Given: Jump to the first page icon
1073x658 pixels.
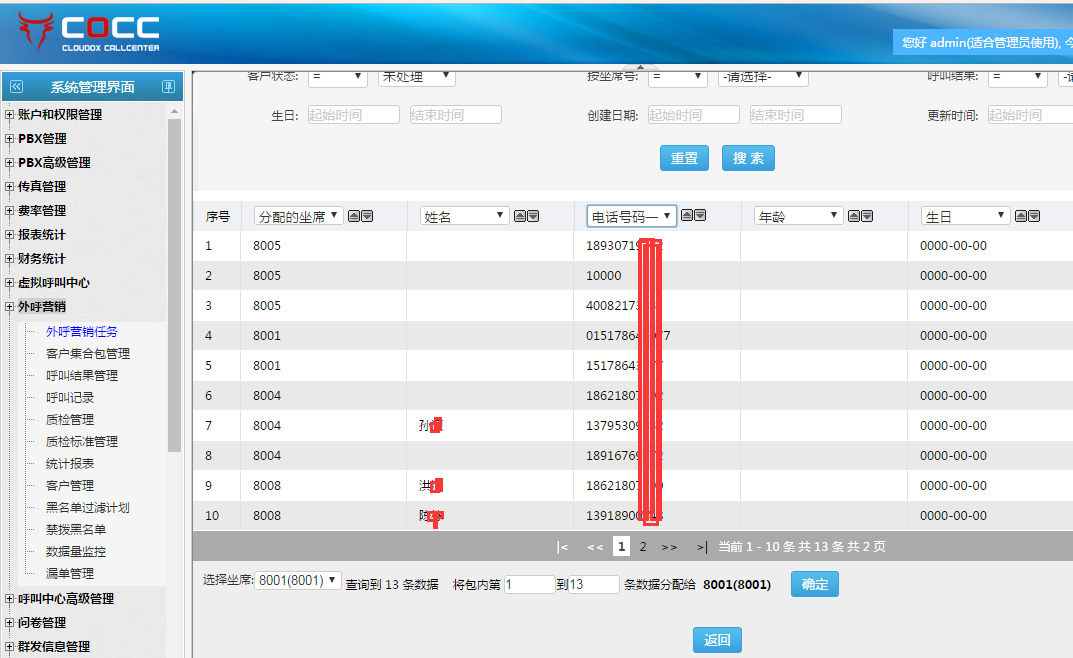Looking at the screenshot, I should click(562, 547).
